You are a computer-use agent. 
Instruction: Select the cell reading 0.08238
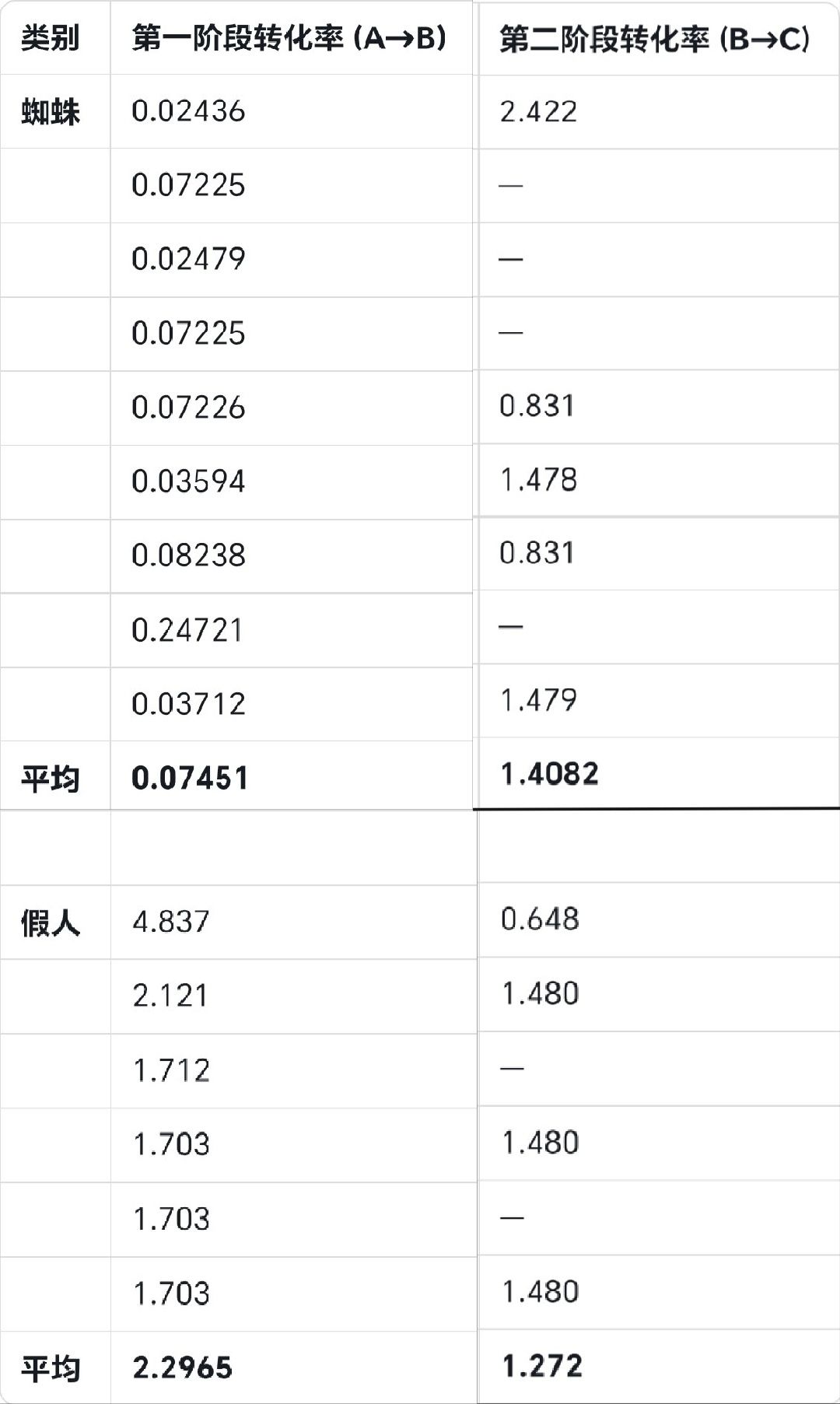click(188, 555)
